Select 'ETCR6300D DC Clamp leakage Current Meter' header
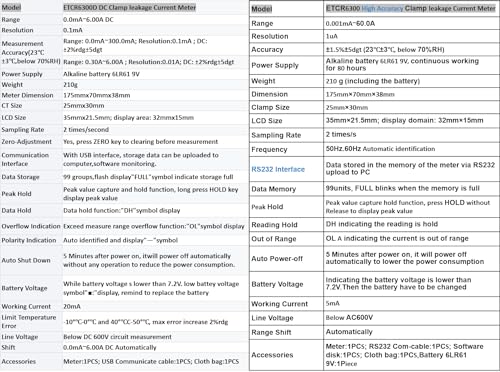The image size is (500, 372). point(130,7)
